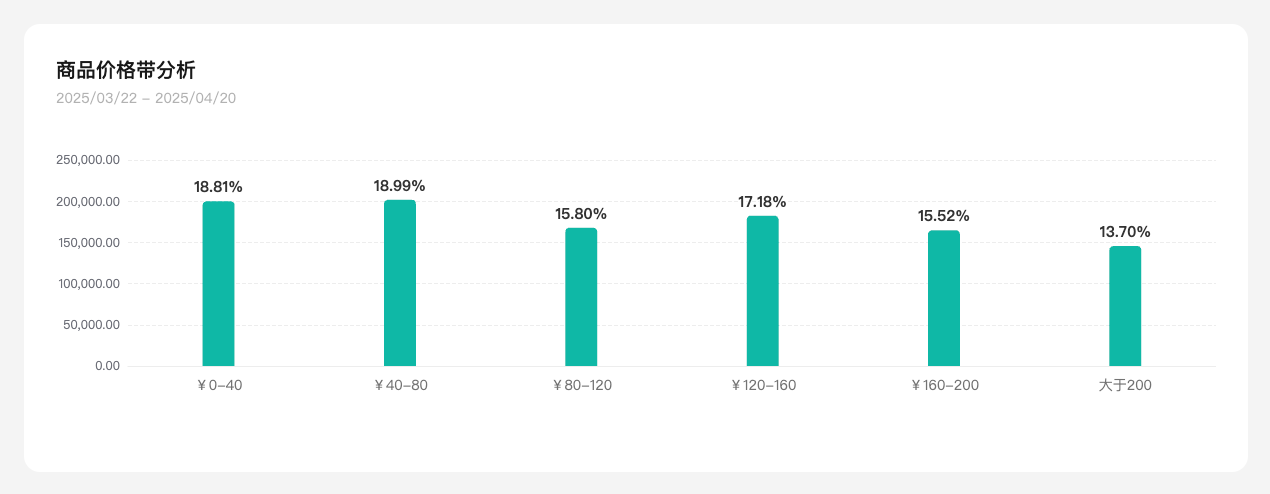Click the ¥160–200 bar

coord(943,298)
